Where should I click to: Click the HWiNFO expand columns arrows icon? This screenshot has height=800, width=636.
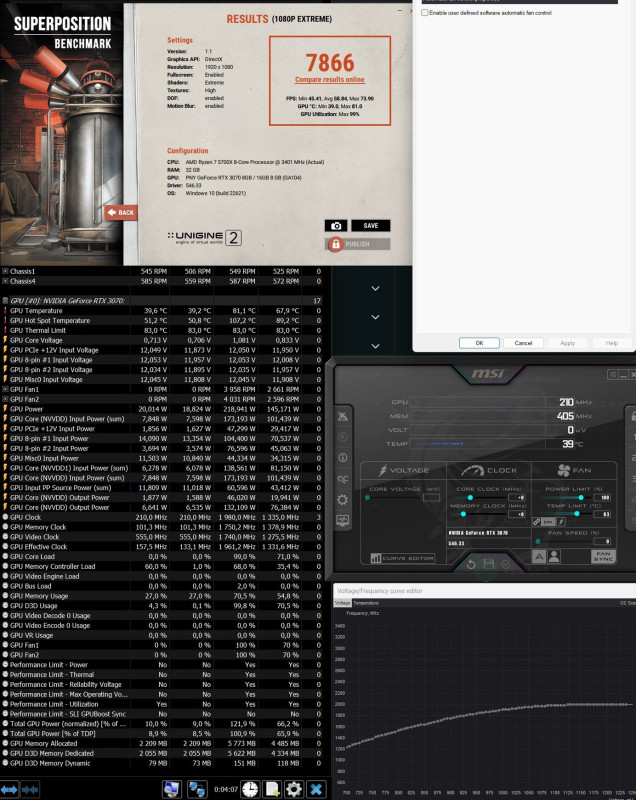[10, 790]
